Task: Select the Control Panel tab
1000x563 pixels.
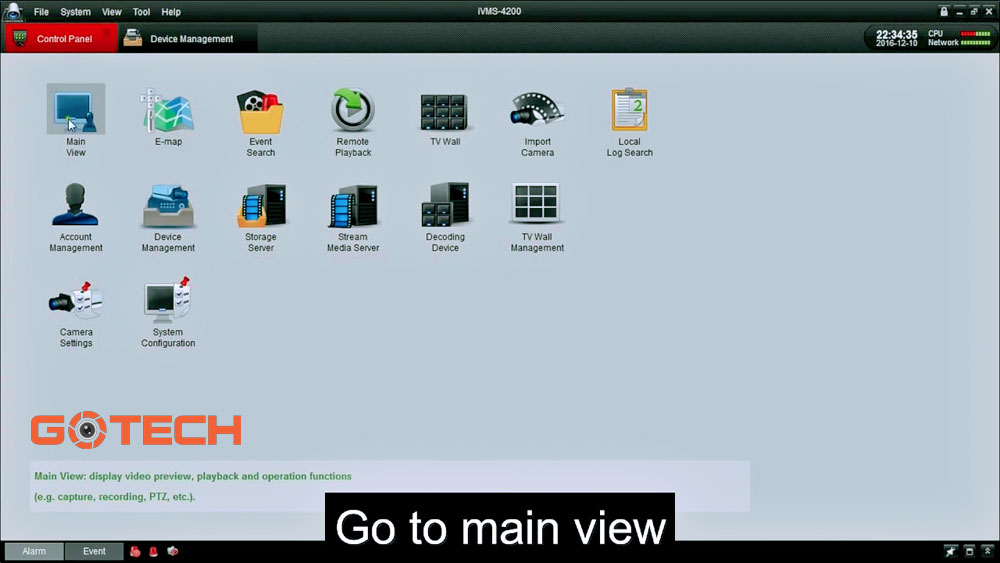Action: point(64,39)
